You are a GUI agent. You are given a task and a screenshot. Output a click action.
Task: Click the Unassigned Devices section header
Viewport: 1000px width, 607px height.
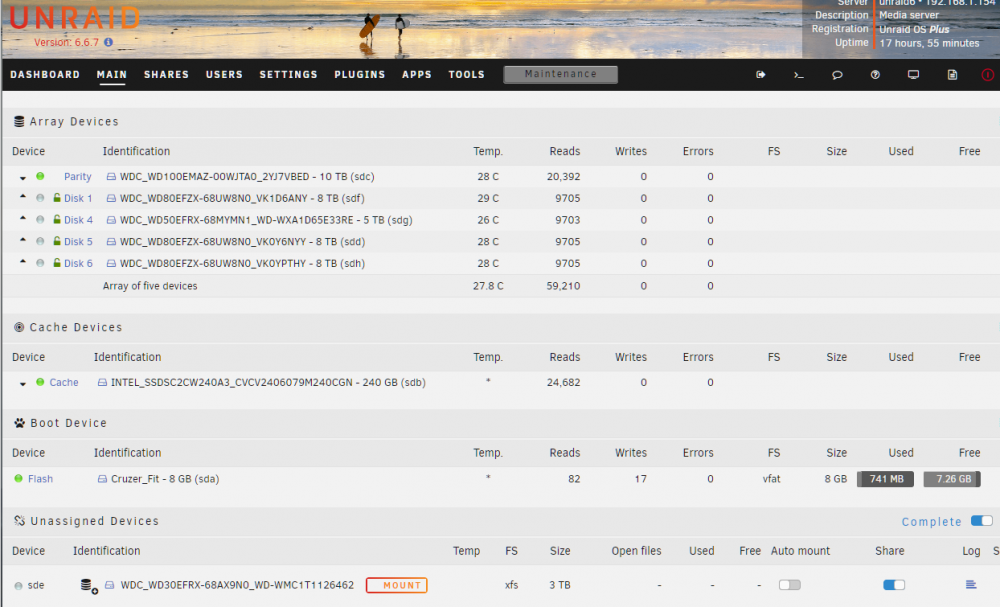pyautogui.click(x=94, y=521)
